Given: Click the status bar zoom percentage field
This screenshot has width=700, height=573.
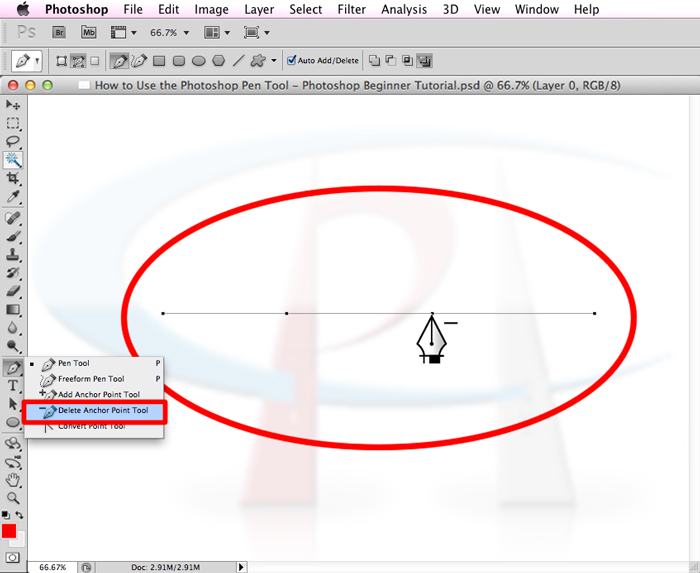Looking at the screenshot, I should 52,567.
